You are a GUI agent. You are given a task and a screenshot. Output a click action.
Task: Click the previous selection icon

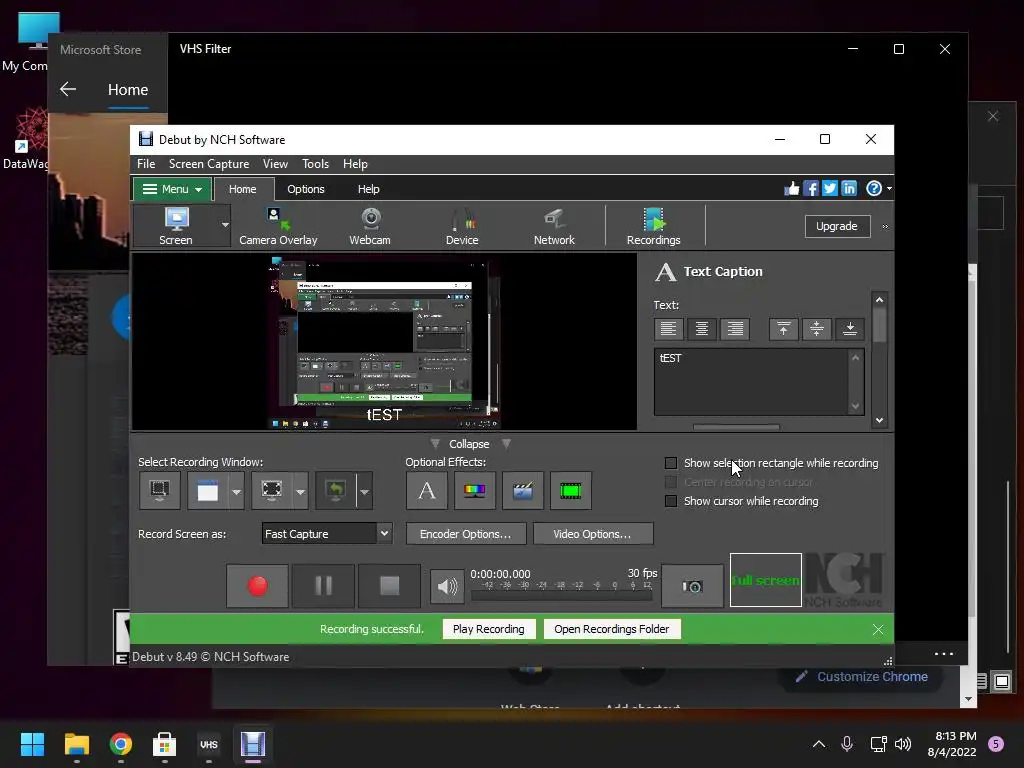(335, 490)
